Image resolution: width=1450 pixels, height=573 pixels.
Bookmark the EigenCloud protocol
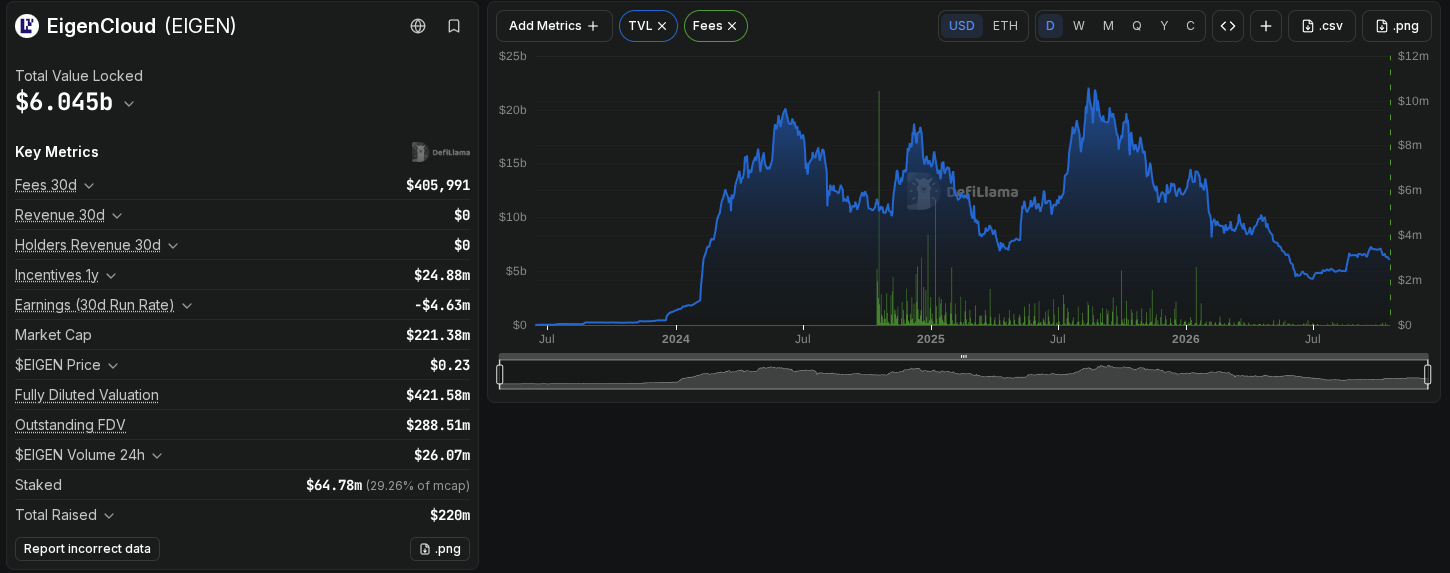pyautogui.click(x=454, y=26)
